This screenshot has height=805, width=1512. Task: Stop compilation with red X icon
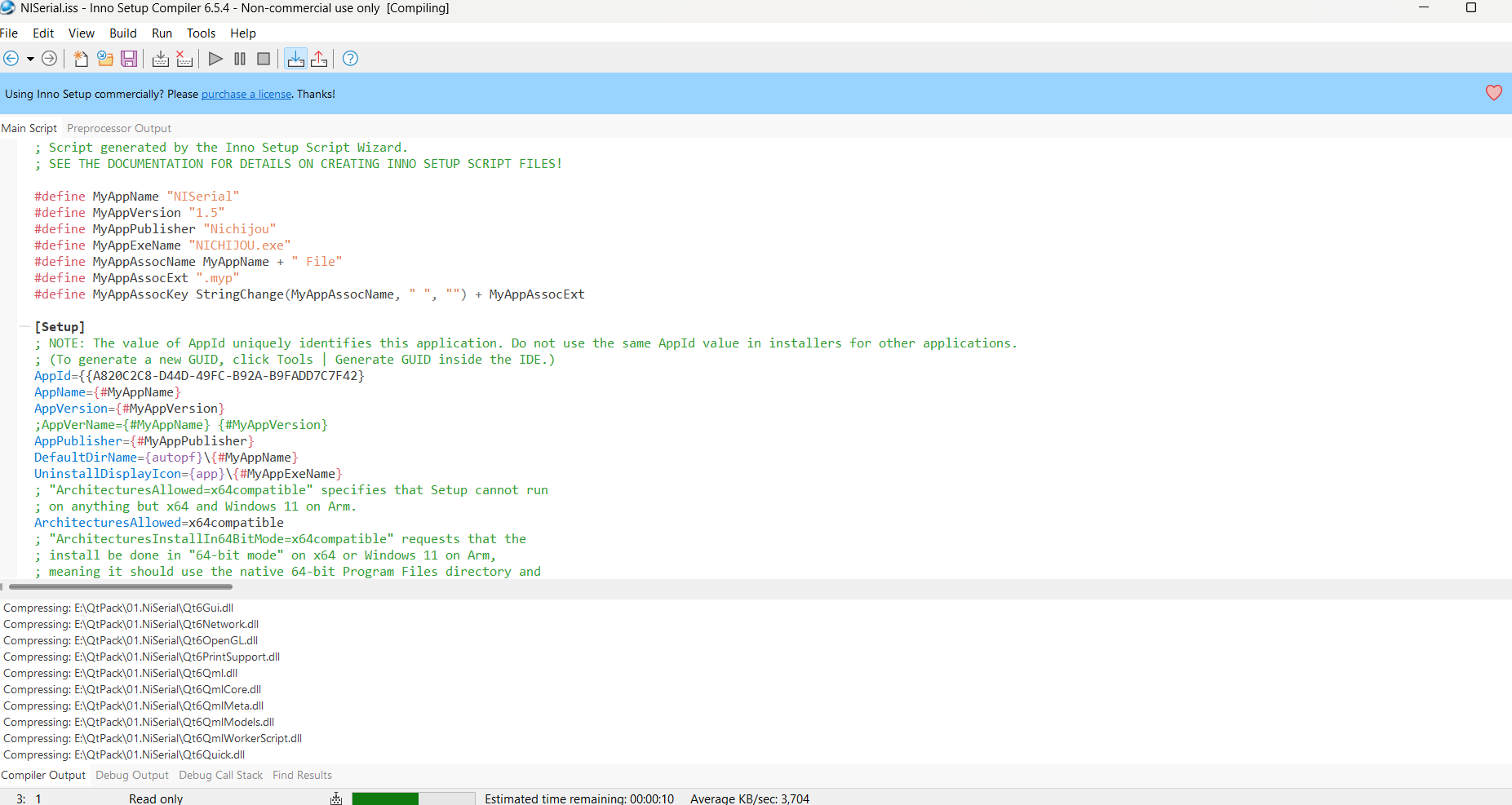click(x=184, y=59)
